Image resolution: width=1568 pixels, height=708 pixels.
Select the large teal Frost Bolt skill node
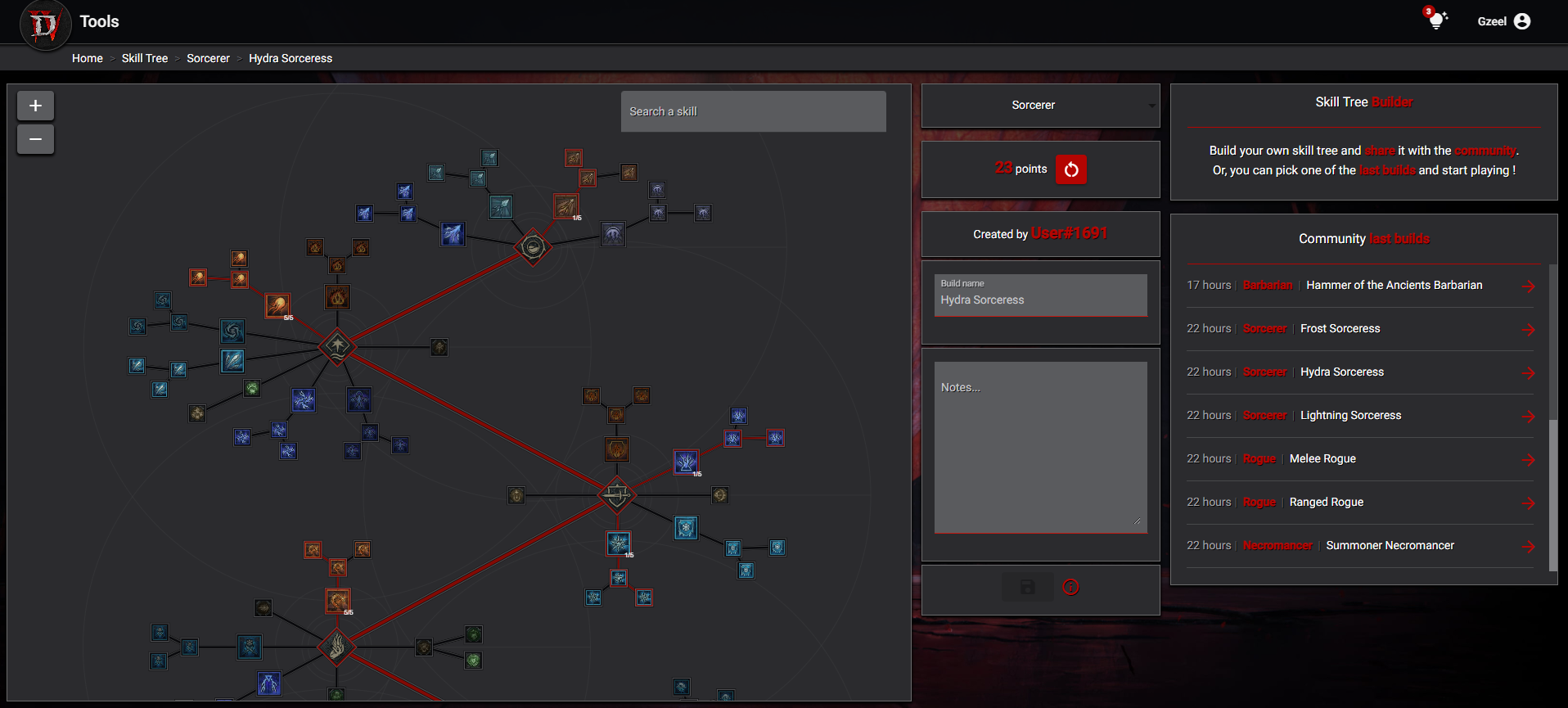(x=500, y=206)
